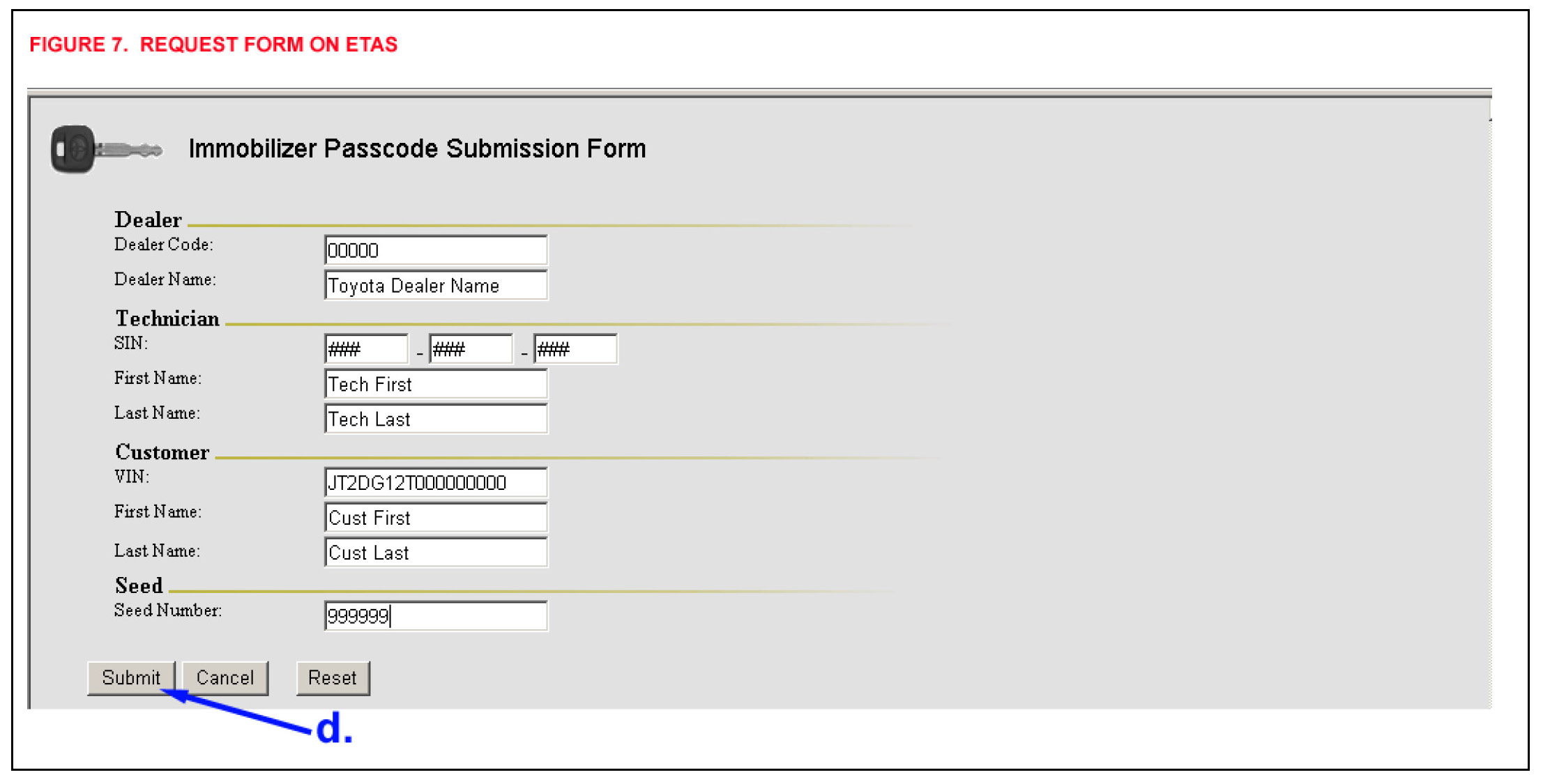Focus the Seed Number field
Image resolution: width=1550 pixels, height=784 pixels.
pos(436,616)
